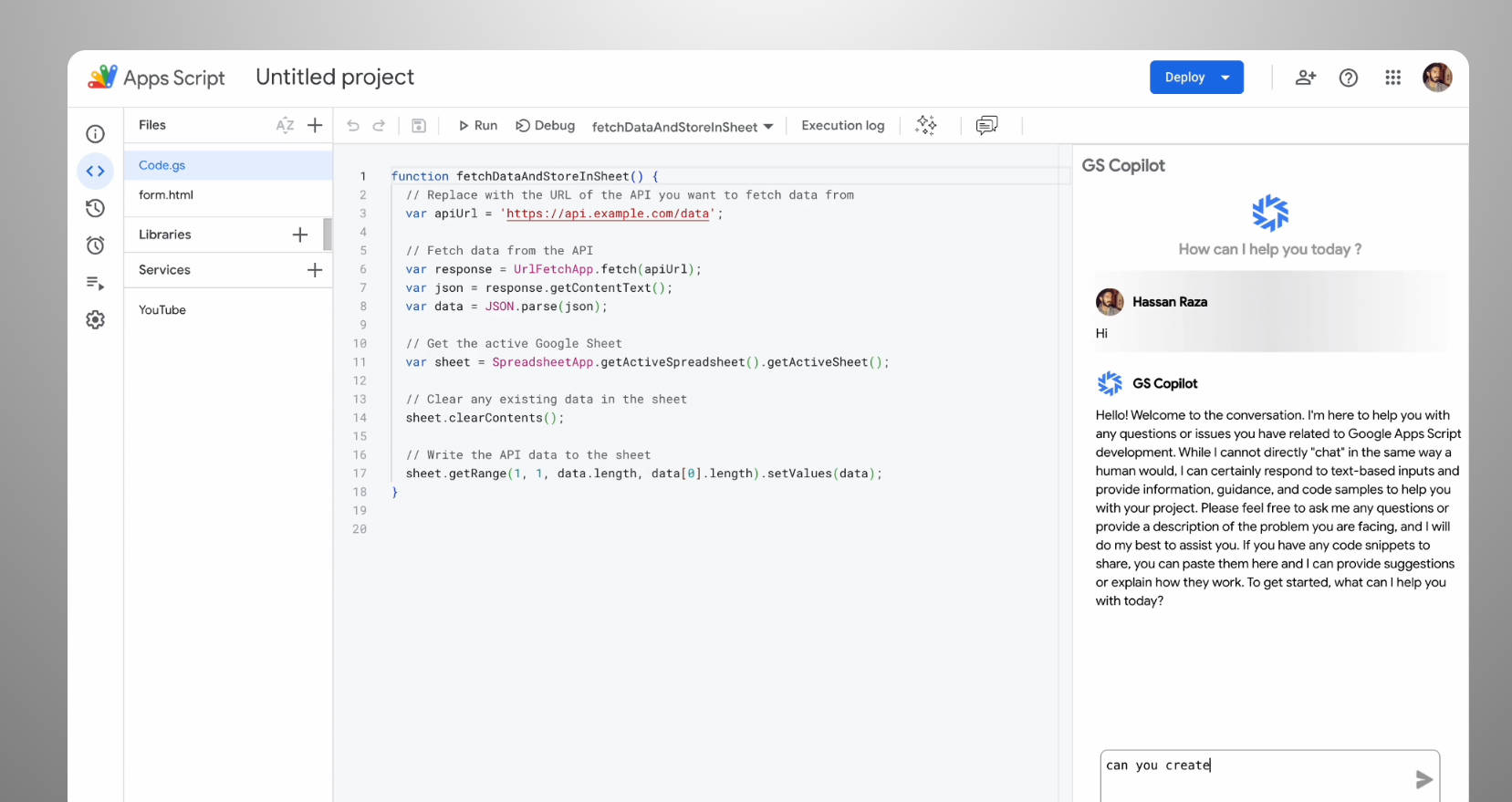Screen dimensions: 1512x802
Task: Open the Overview info icon in sidebar
Action: tap(95, 134)
